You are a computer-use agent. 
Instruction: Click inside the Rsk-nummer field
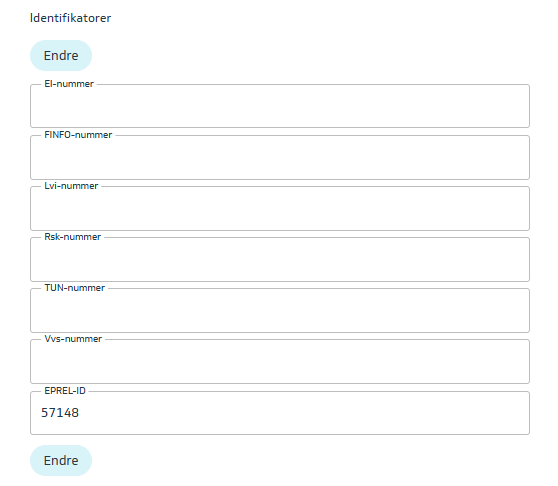[280, 259]
